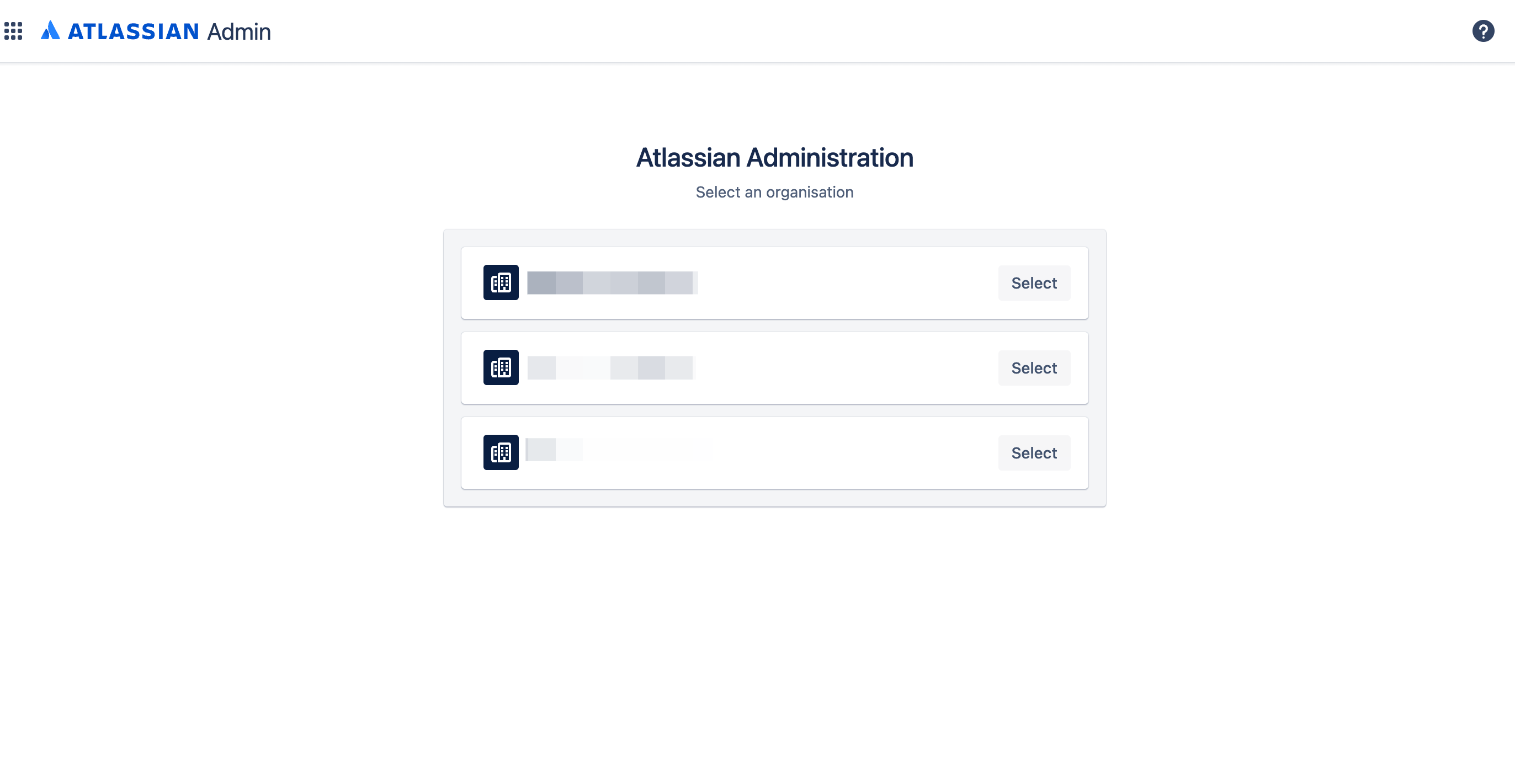
Task: Click the organisation icon for second entry
Action: pyautogui.click(x=500, y=367)
